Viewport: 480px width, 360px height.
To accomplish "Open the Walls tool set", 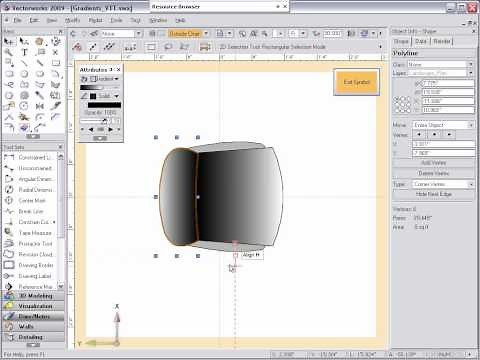I will (33, 327).
